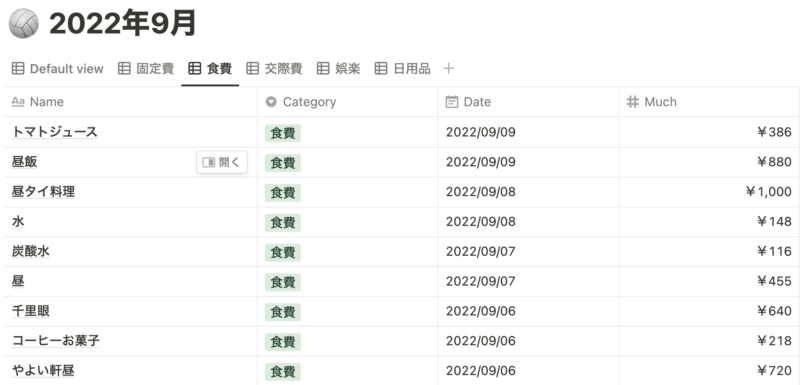Click the 昼飯 name cell
The width and height of the screenshot is (800, 385).
tap(131, 162)
